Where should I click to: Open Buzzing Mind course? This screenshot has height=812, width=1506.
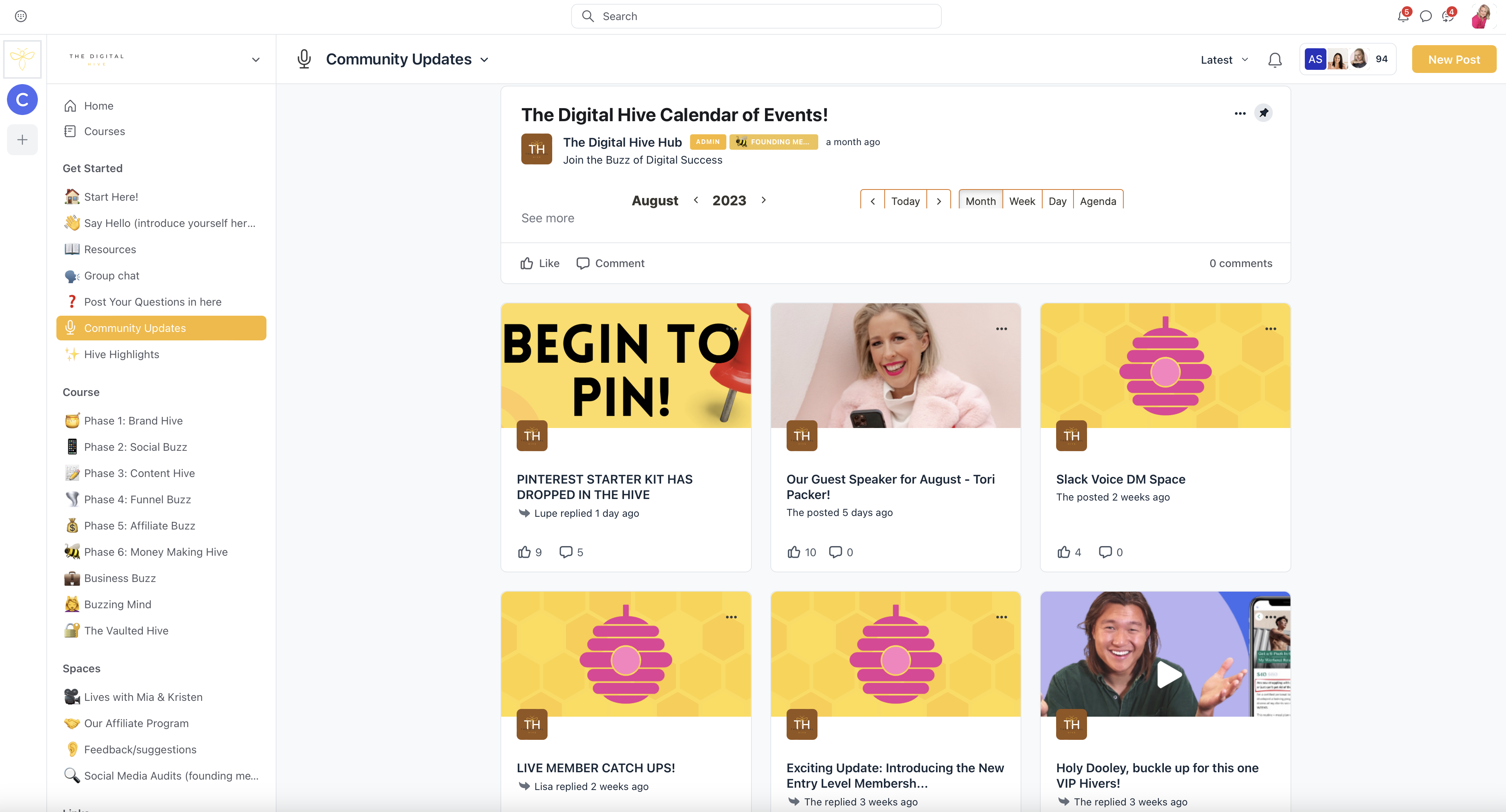point(161,605)
